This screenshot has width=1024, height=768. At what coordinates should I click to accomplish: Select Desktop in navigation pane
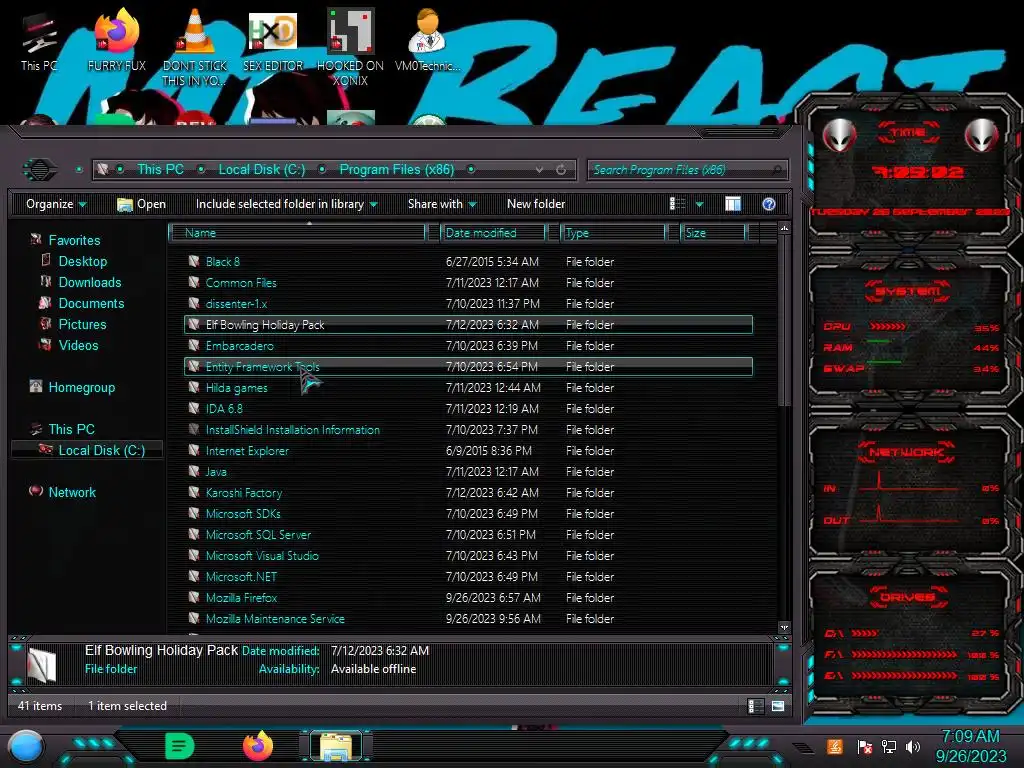[74, 261]
